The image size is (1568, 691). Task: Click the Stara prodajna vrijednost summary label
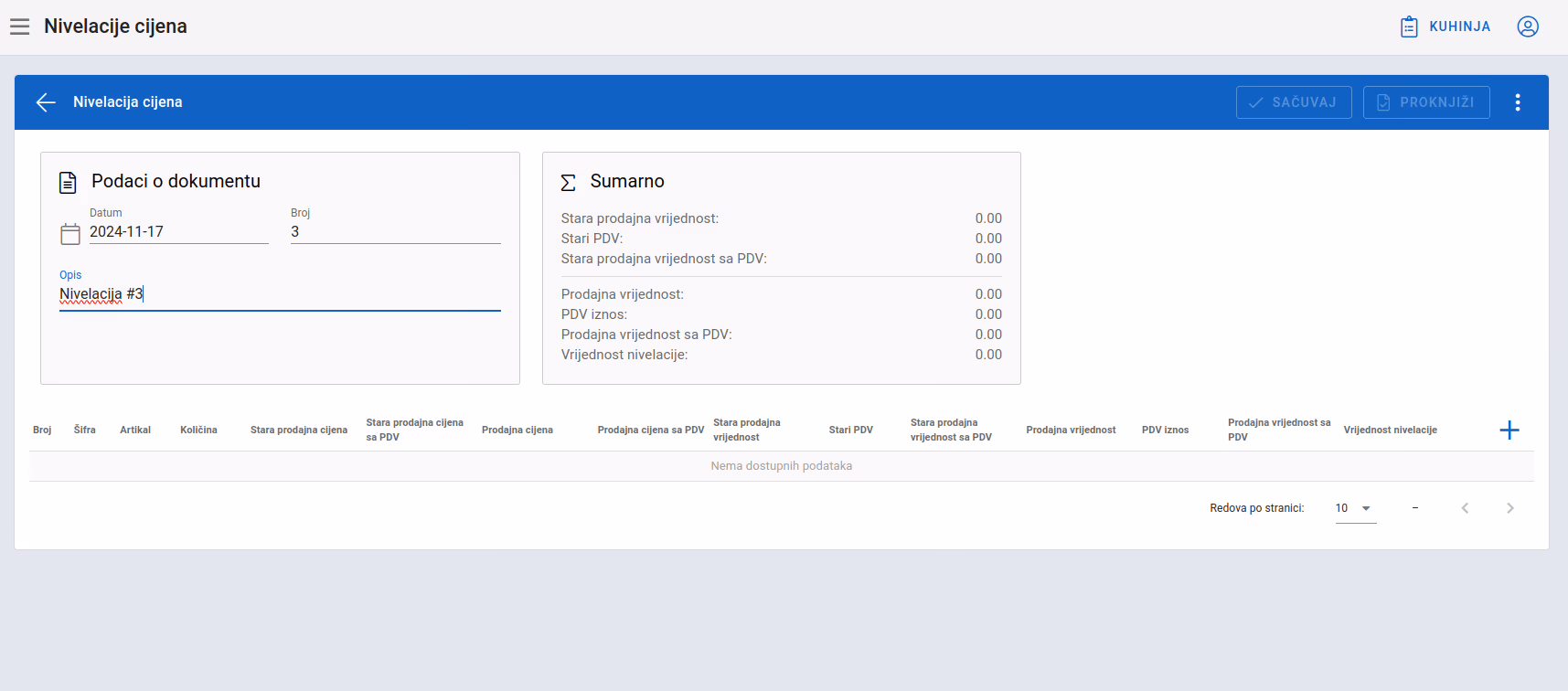coord(640,218)
